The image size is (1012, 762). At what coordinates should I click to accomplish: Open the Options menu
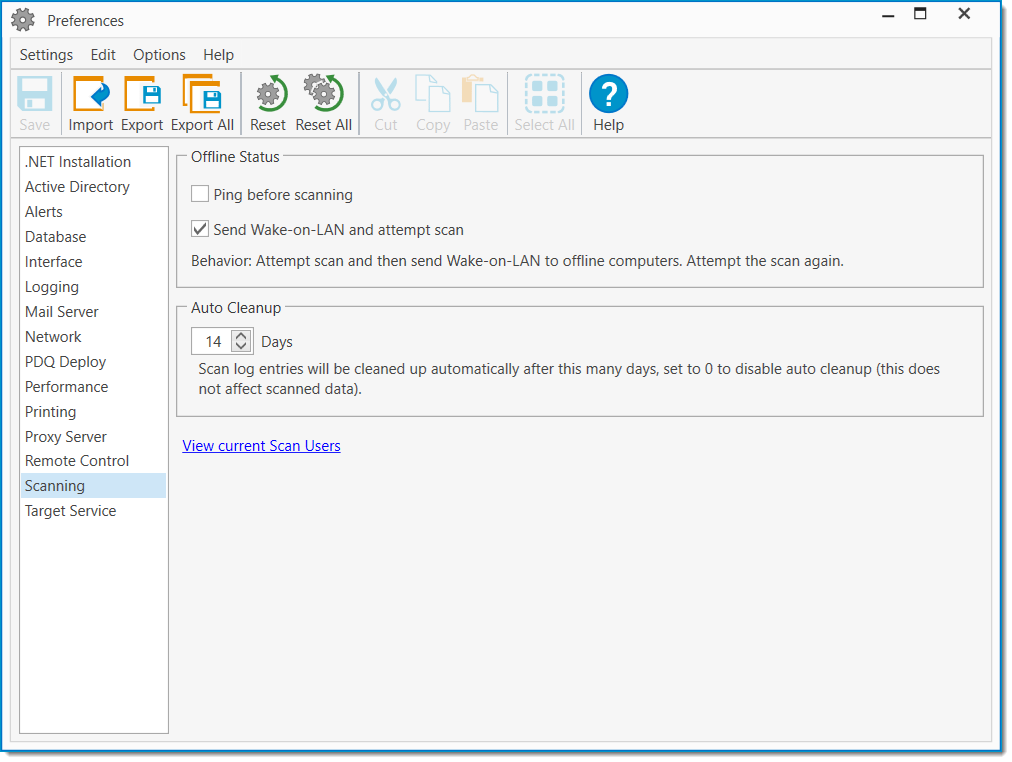[x=159, y=55]
